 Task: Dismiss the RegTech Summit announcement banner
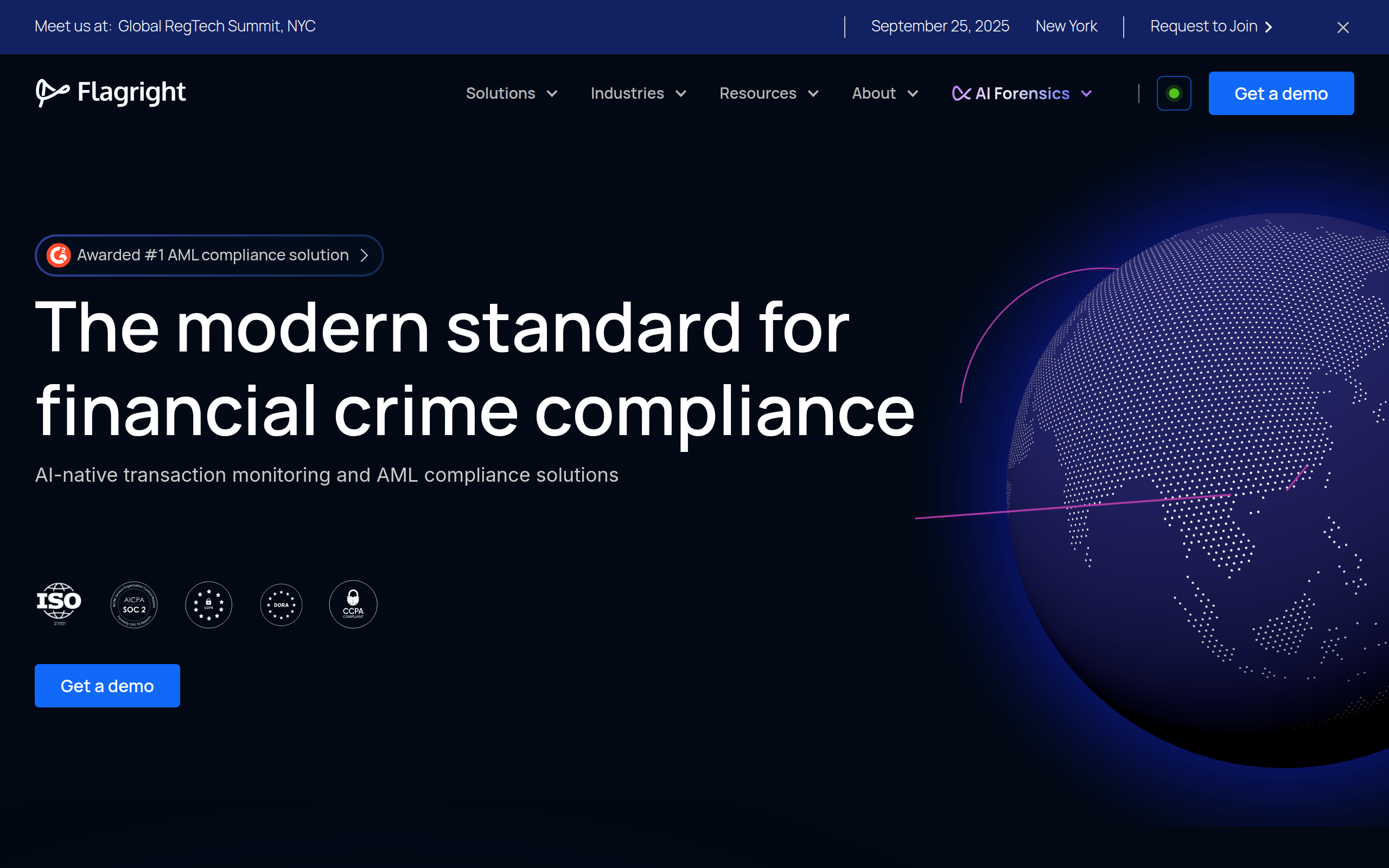[1342, 27]
